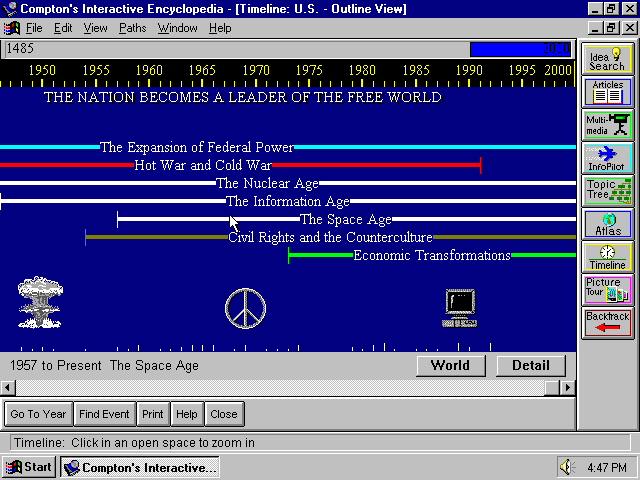
Task: Click the 4:47 PM clock
Action: (x=607, y=467)
